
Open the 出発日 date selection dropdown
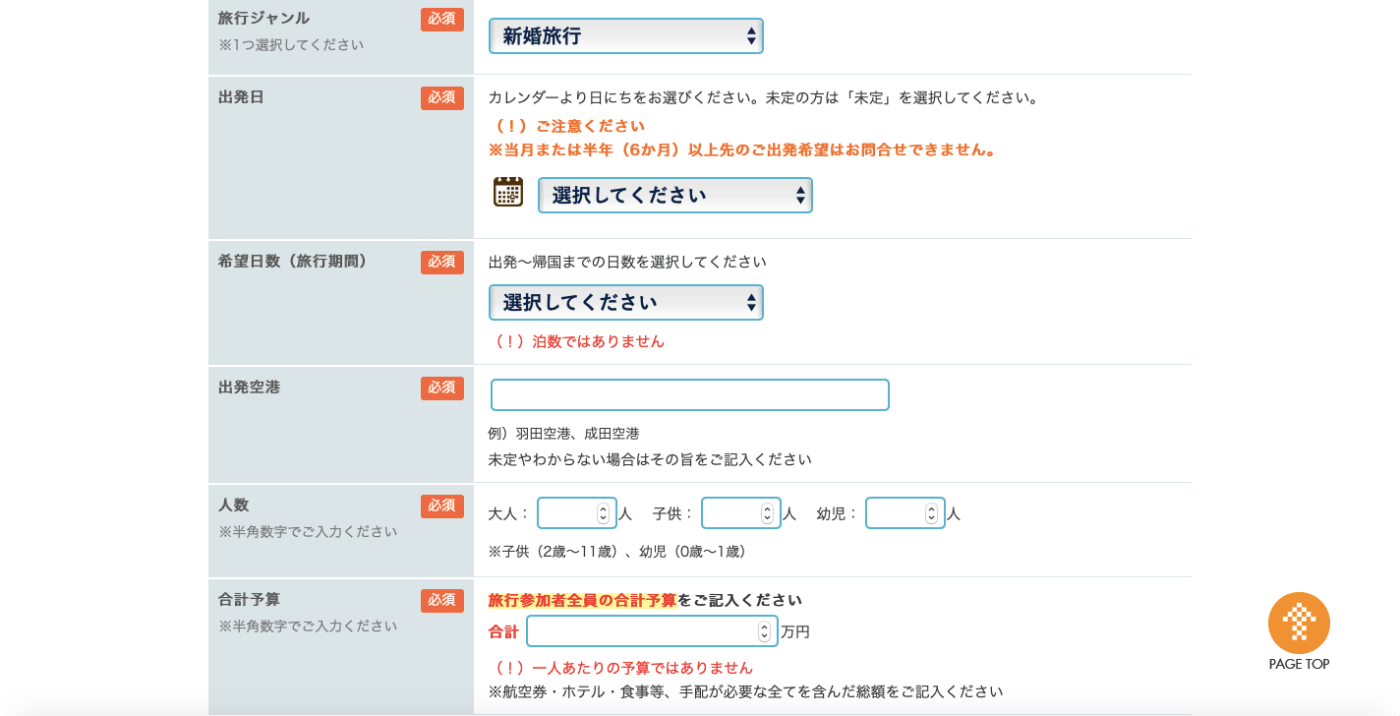click(x=675, y=195)
